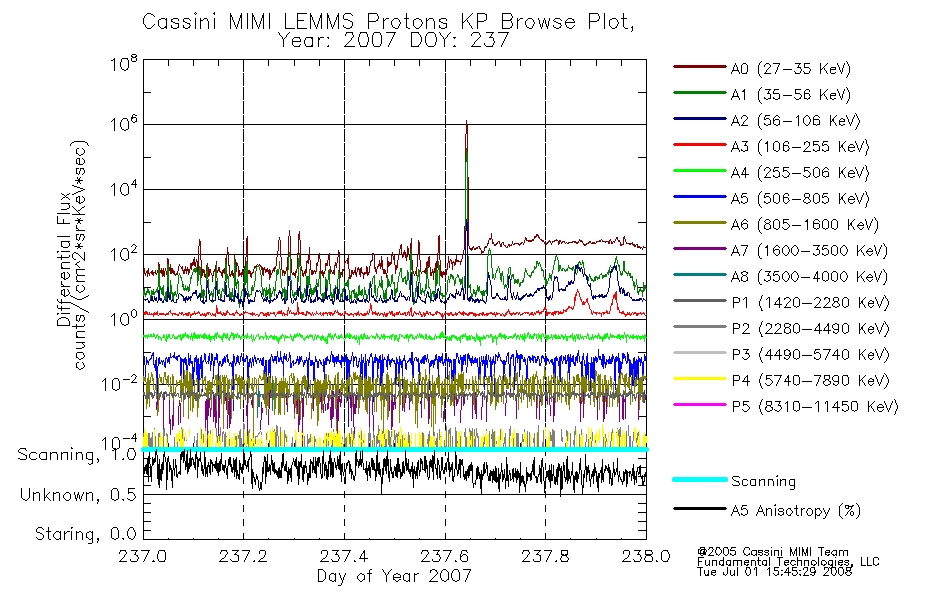Click the Scanning legend text

pyautogui.click(x=763, y=482)
